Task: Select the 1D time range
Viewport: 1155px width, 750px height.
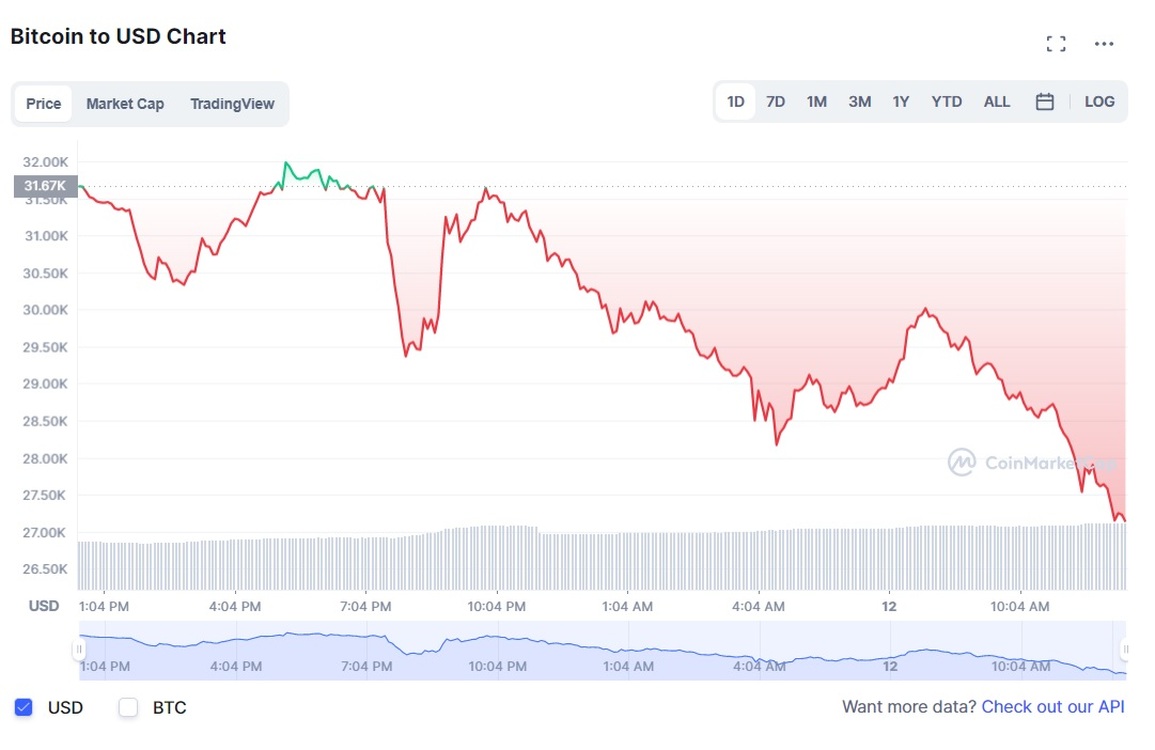Action: (735, 102)
